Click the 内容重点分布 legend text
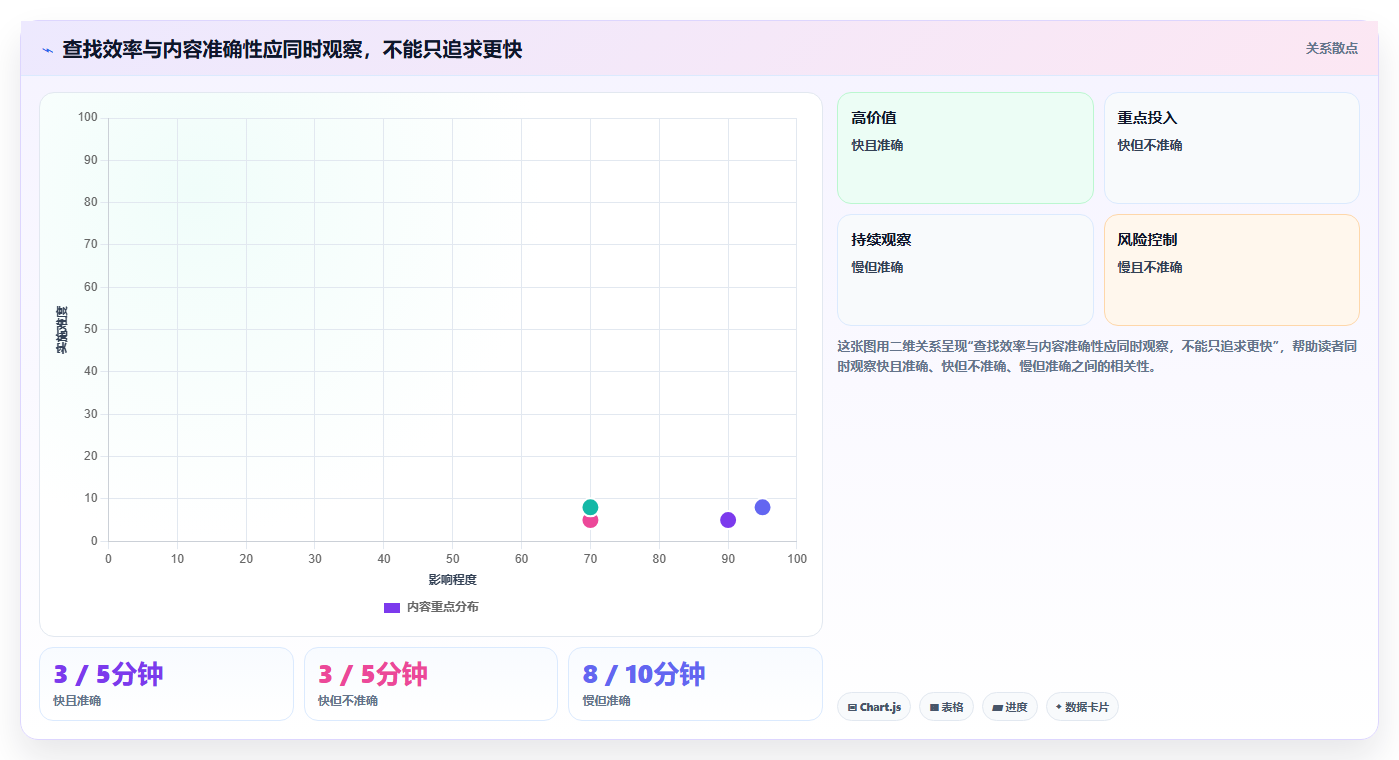This screenshot has width=1399, height=760. coord(442,607)
